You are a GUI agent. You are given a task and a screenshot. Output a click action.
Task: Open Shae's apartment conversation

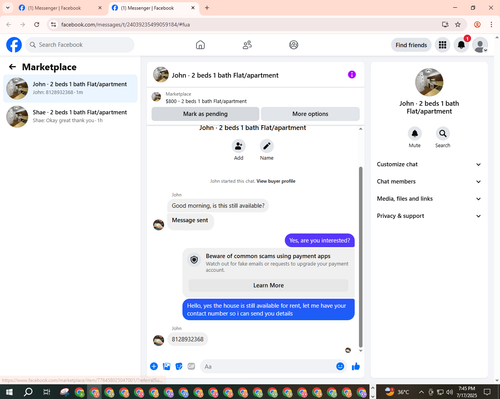[70, 116]
